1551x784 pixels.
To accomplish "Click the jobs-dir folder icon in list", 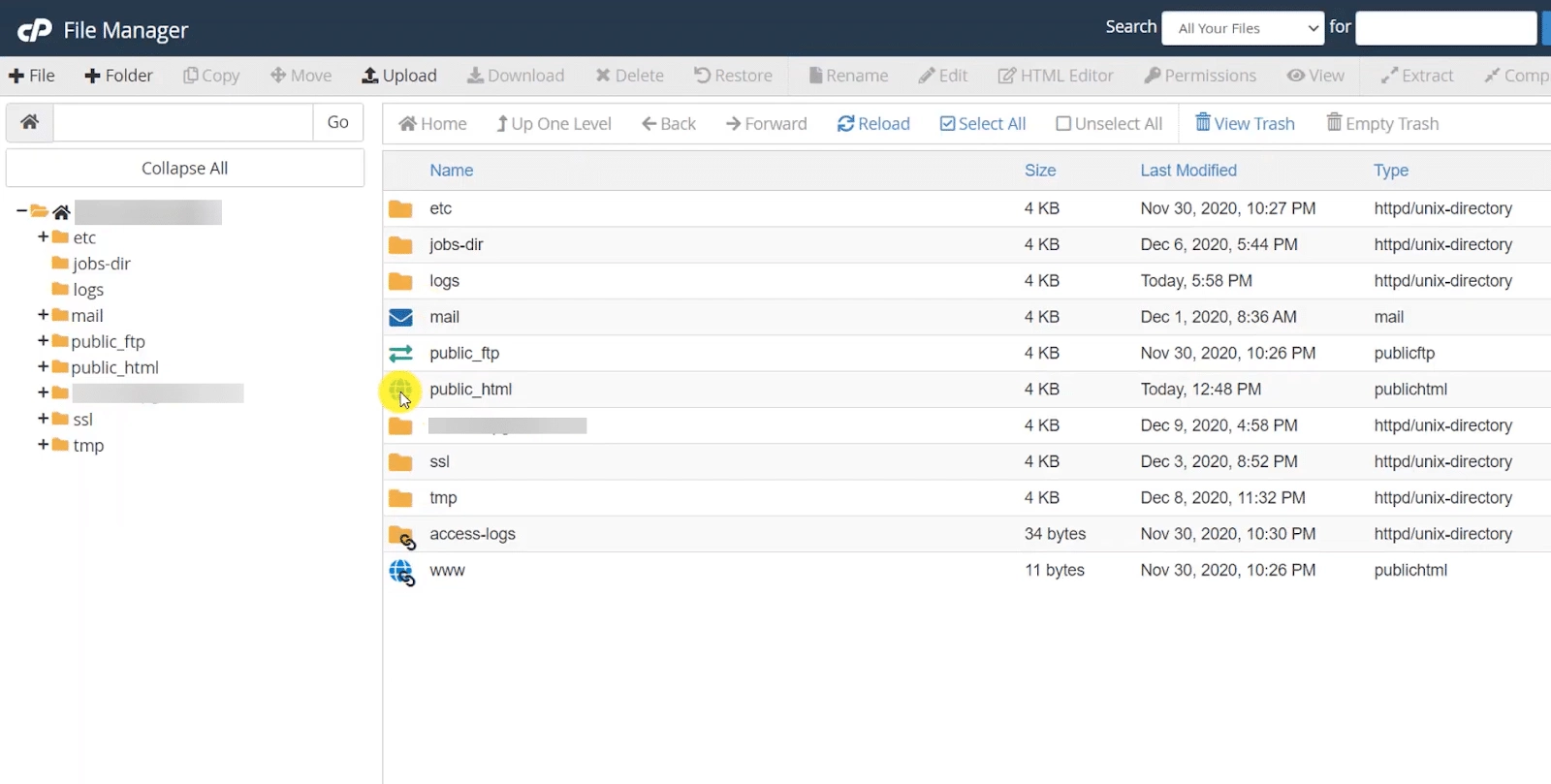I will (400, 244).
